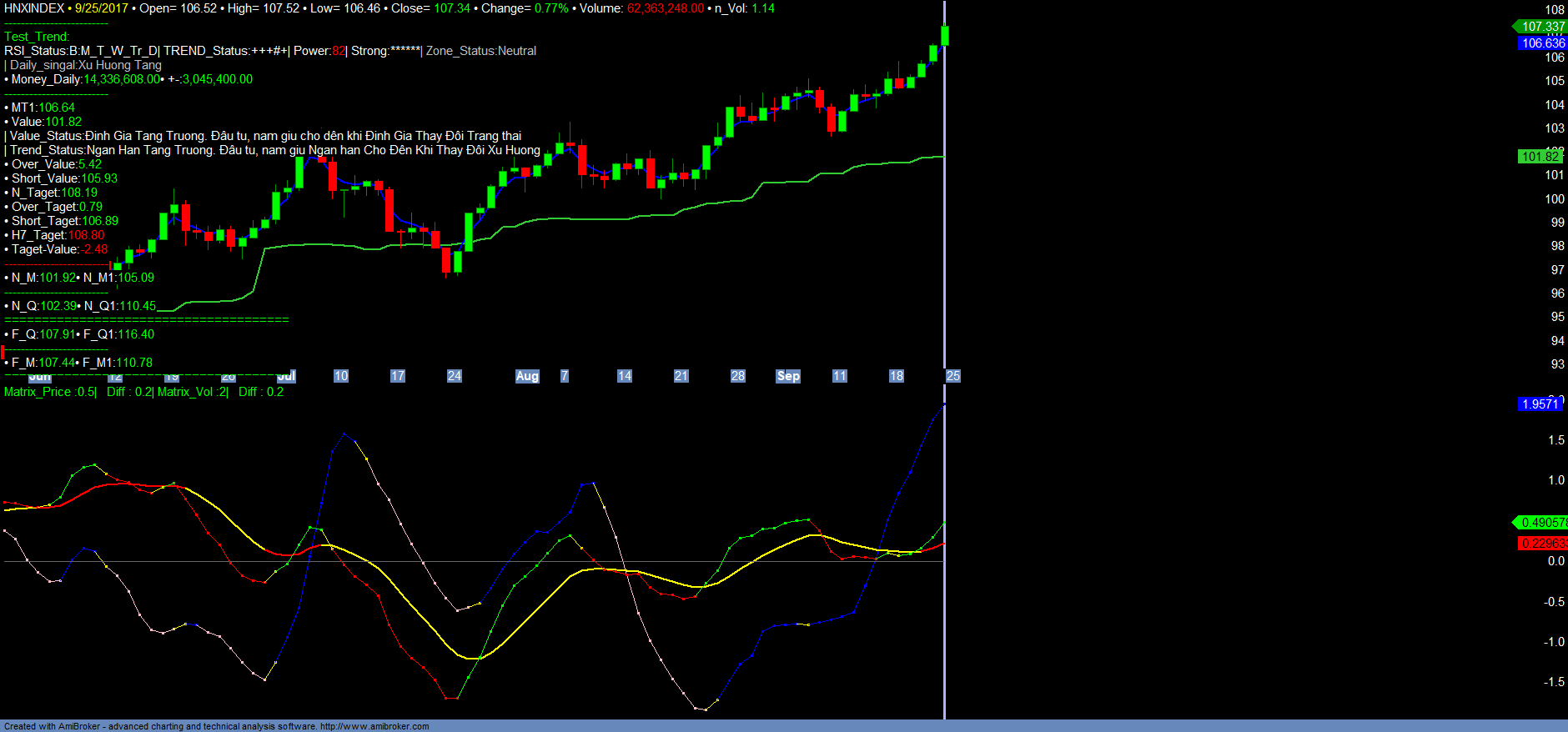Click the Jul month marker on date axis
The width and height of the screenshot is (1568, 732).
coord(286,376)
